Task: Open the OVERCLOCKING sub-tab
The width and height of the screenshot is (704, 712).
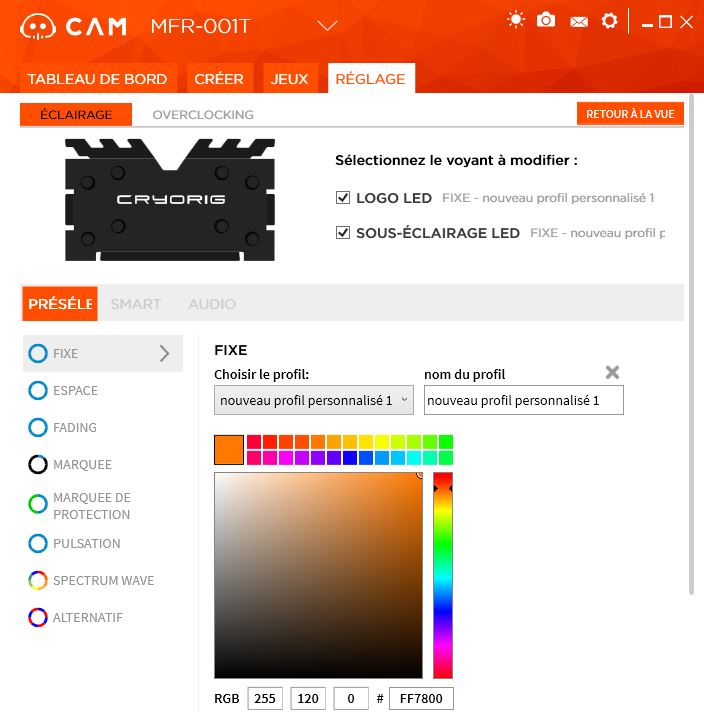Action: point(203,114)
